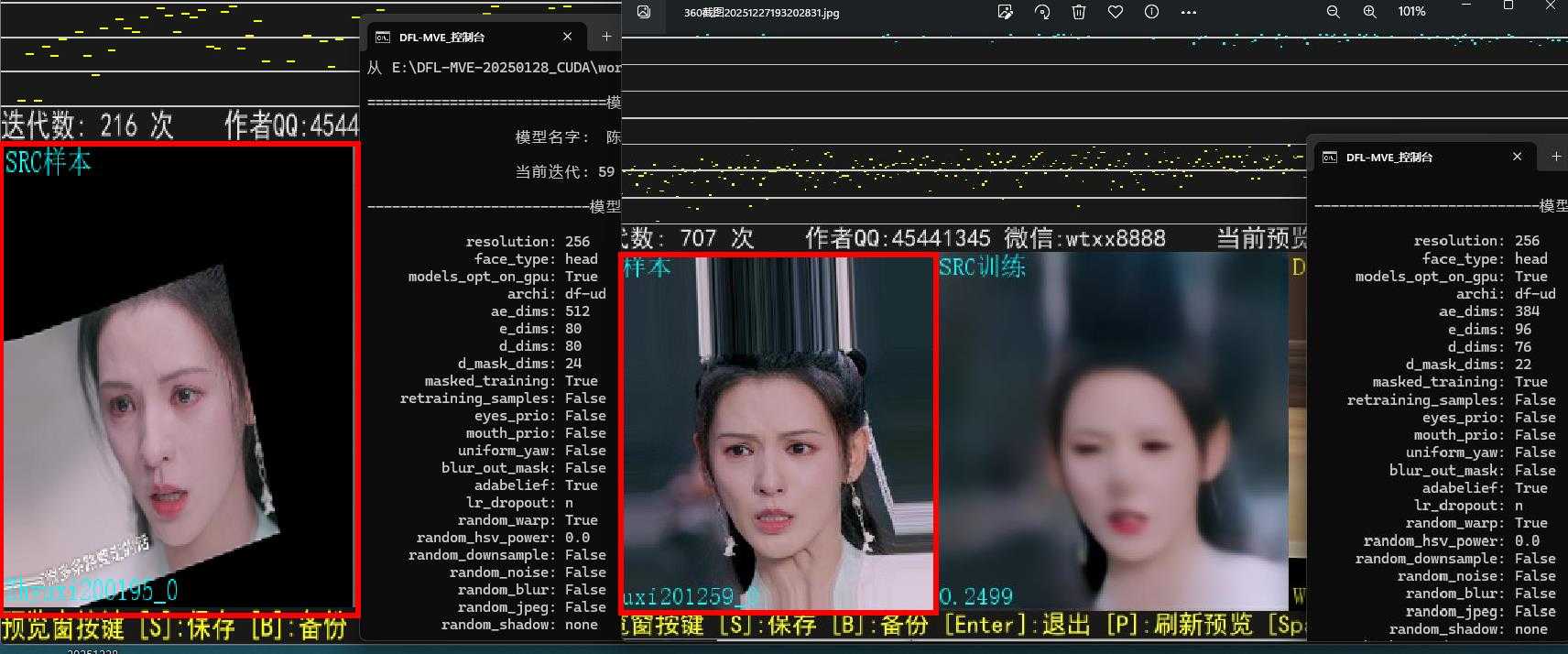The width and height of the screenshot is (1568, 654).
Task: Click the '迭代数: 216 次' iteration text
Action: [87, 125]
